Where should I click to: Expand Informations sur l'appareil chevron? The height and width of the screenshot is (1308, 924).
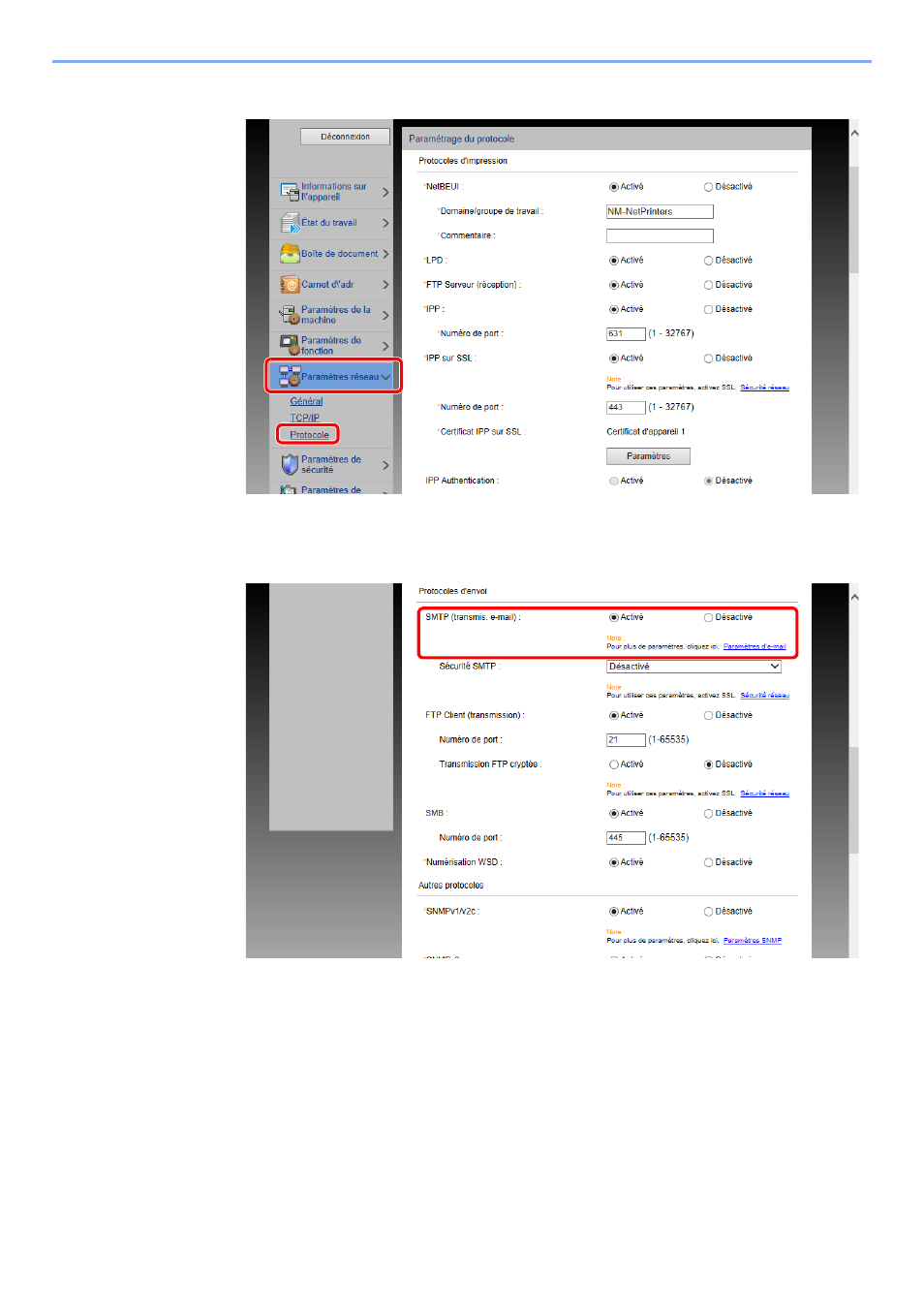(x=385, y=192)
